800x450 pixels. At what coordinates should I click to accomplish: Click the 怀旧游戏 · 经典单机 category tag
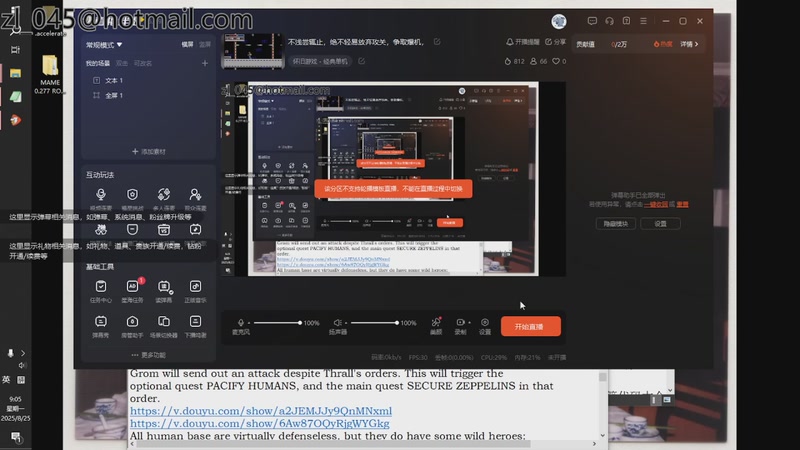(320, 61)
